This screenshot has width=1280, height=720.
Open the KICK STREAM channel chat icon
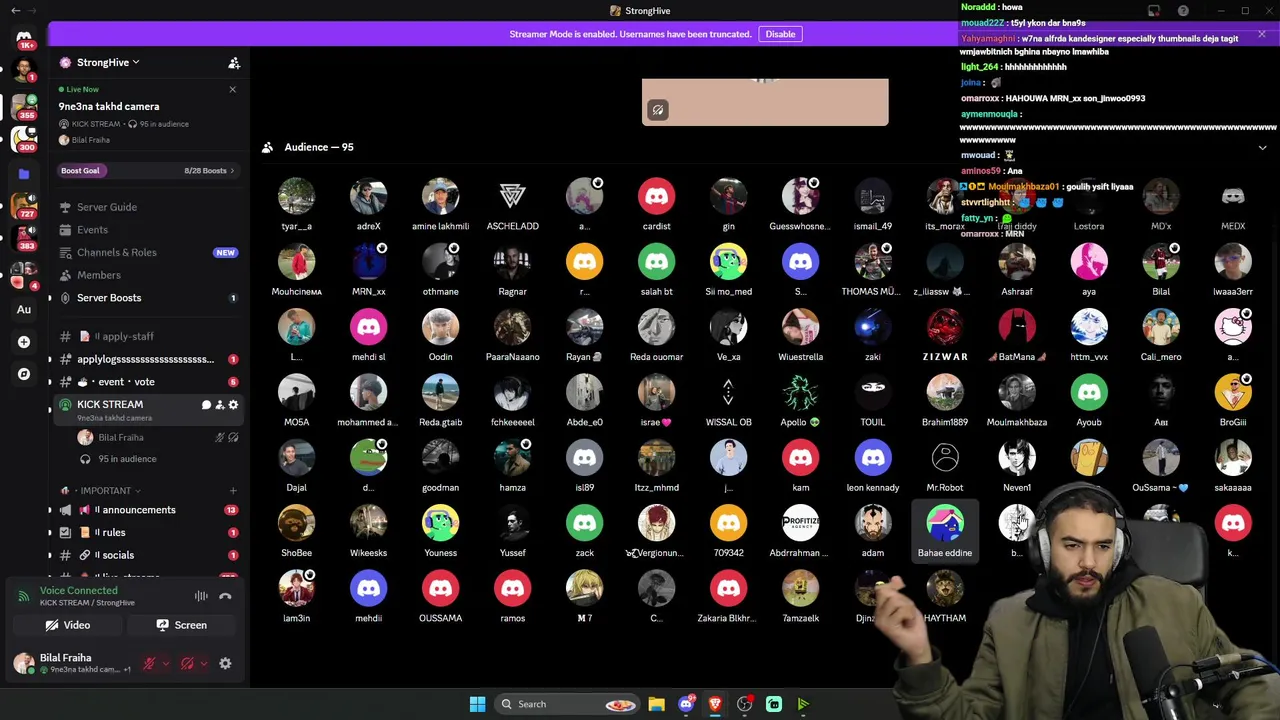tap(206, 405)
